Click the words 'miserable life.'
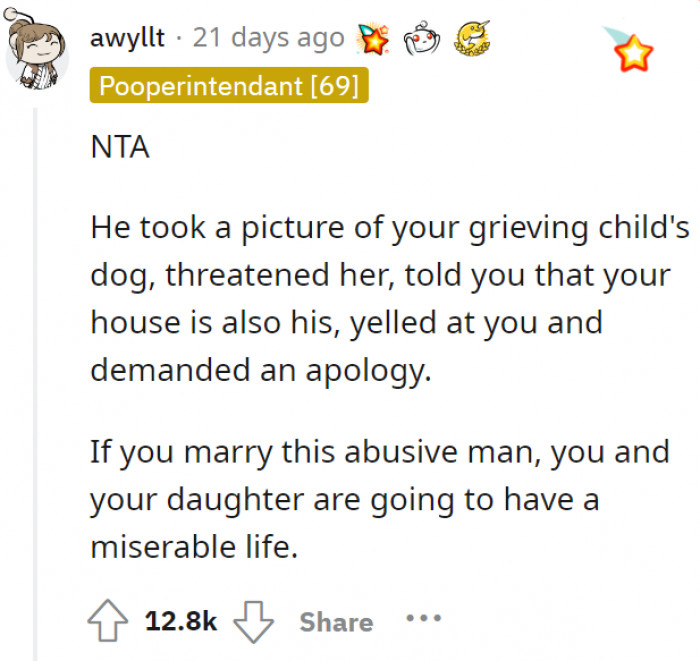The image size is (700, 661). (194, 547)
